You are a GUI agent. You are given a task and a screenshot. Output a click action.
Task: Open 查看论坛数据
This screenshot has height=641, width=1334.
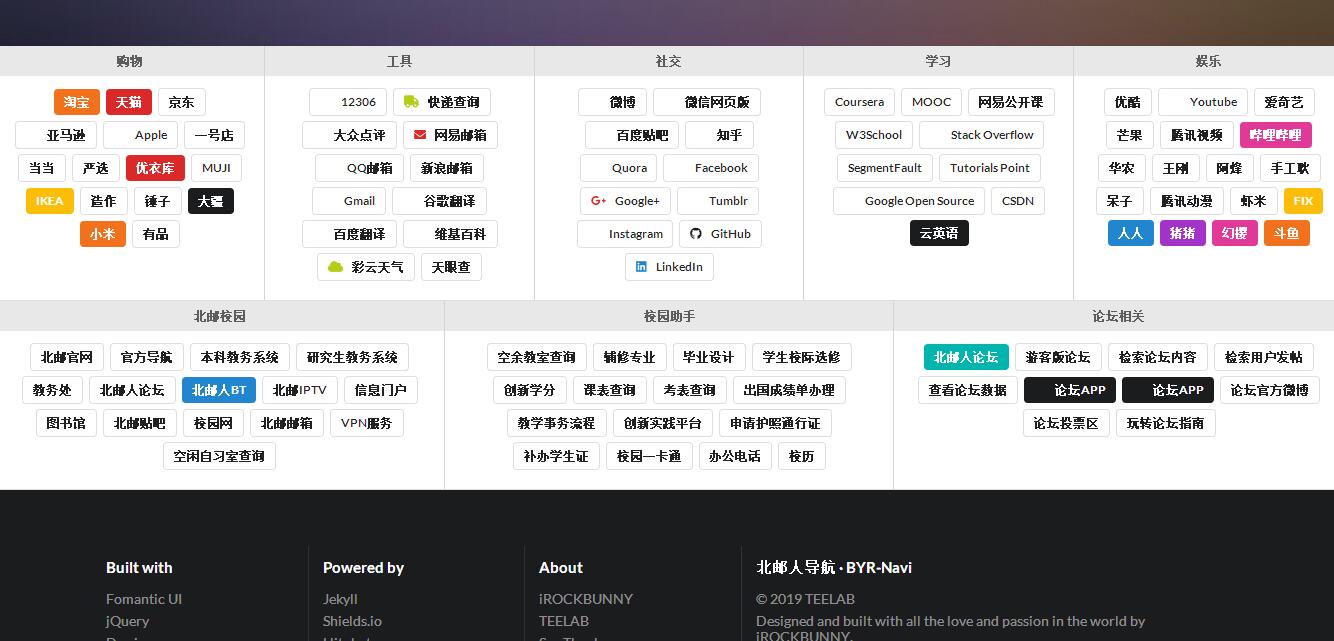click(x=968, y=390)
